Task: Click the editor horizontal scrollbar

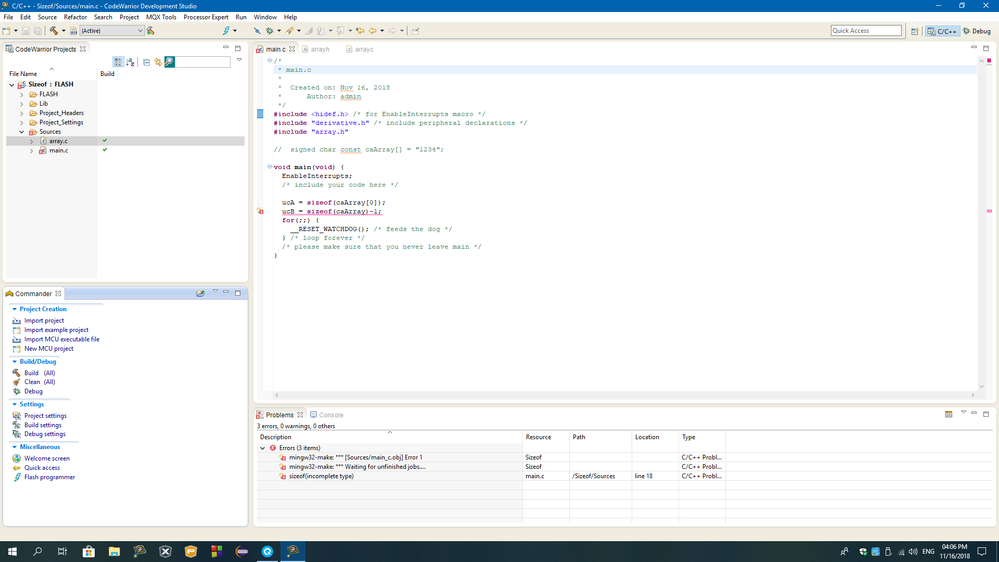Action: click(624, 395)
